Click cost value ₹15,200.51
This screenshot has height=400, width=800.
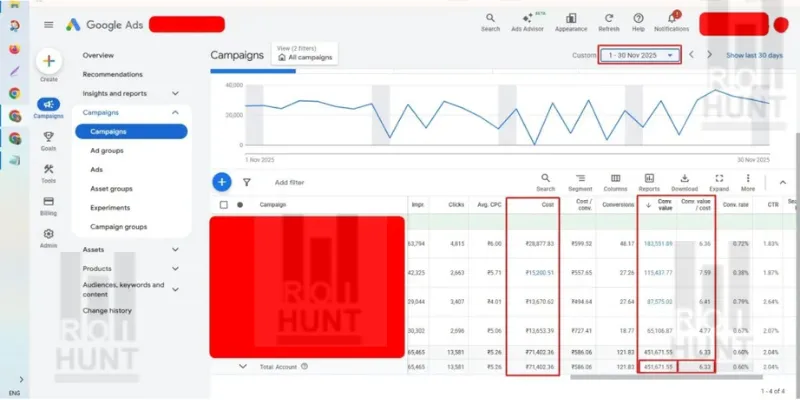coord(539,273)
